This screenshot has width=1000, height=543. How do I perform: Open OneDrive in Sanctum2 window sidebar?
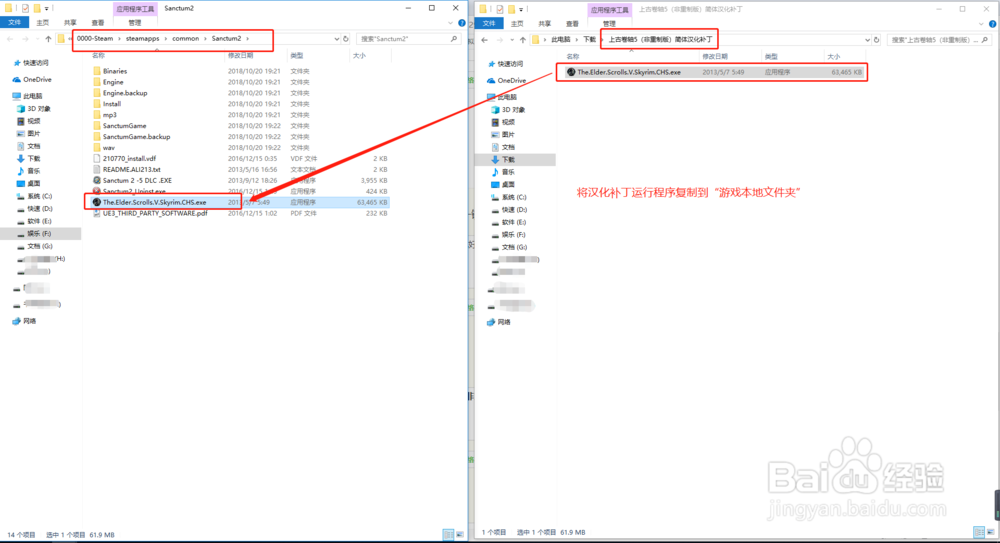coord(37,80)
